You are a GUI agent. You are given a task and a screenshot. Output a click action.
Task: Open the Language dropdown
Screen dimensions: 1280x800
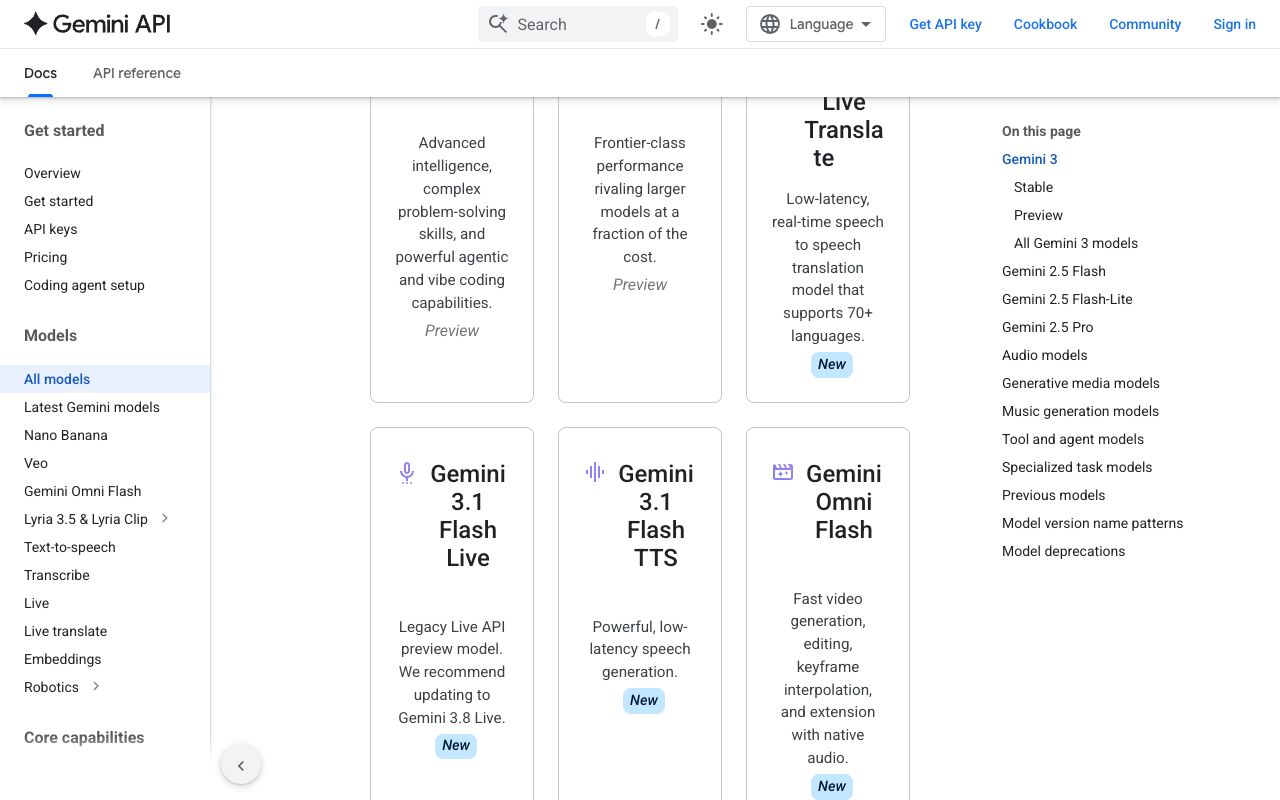tap(816, 24)
